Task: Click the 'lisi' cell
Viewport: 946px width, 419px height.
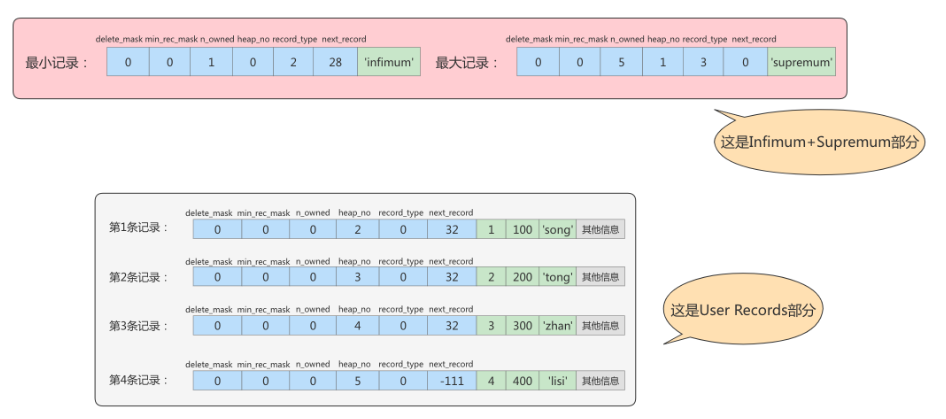Action: tap(557, 380)
